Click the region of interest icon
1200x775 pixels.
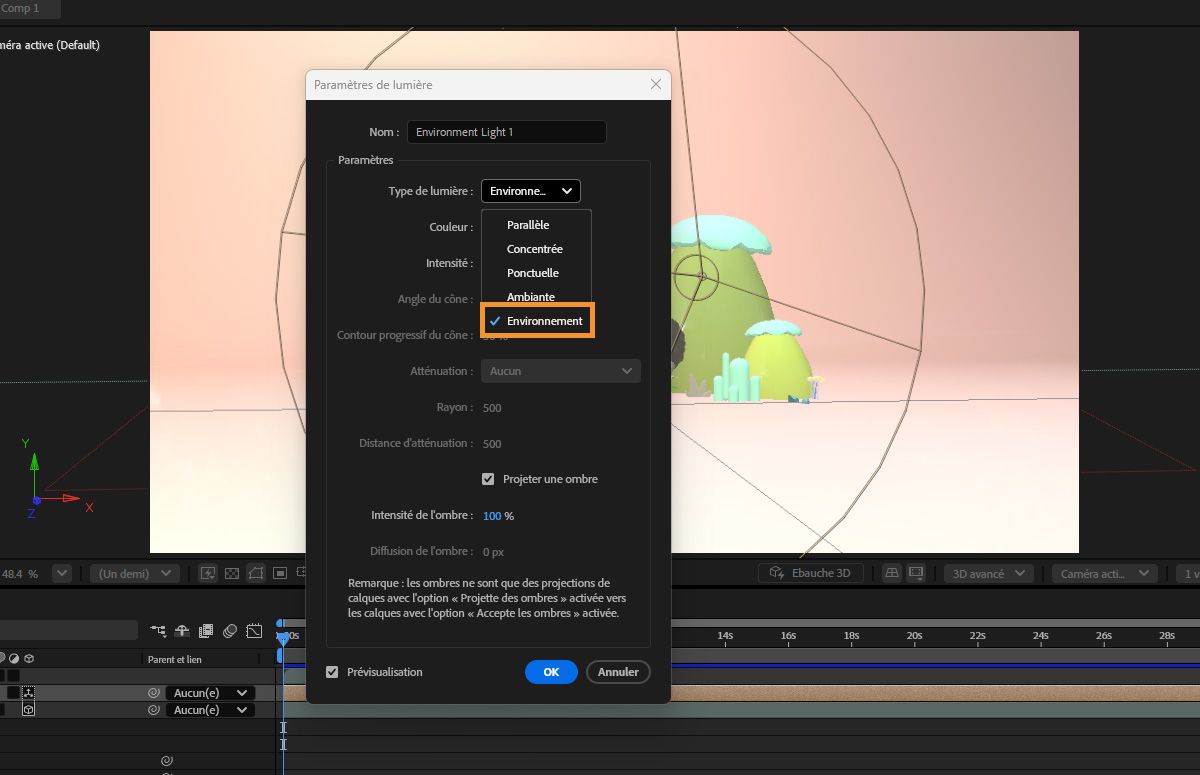280,573
